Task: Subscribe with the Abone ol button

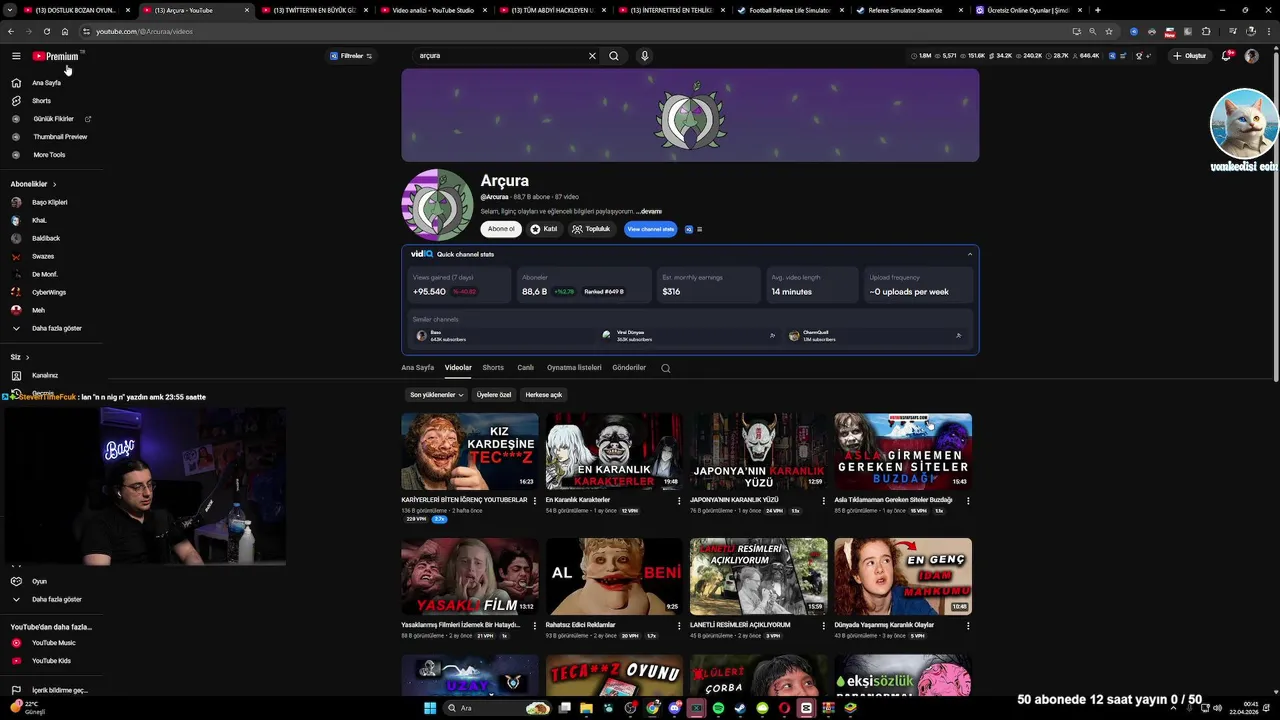Action: click(501, 229)
